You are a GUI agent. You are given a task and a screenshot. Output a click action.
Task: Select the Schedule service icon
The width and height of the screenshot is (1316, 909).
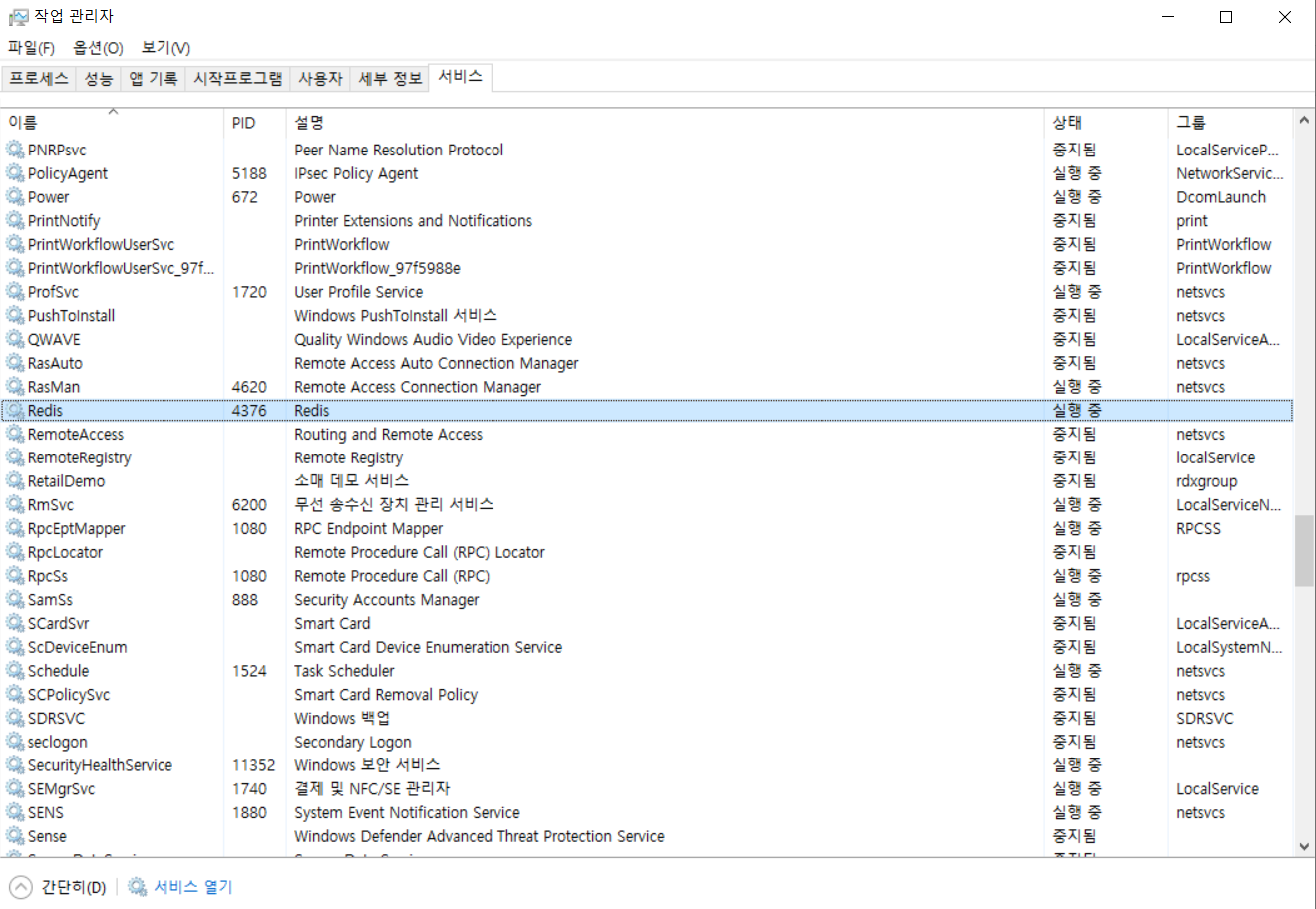(x=15, y=671)
